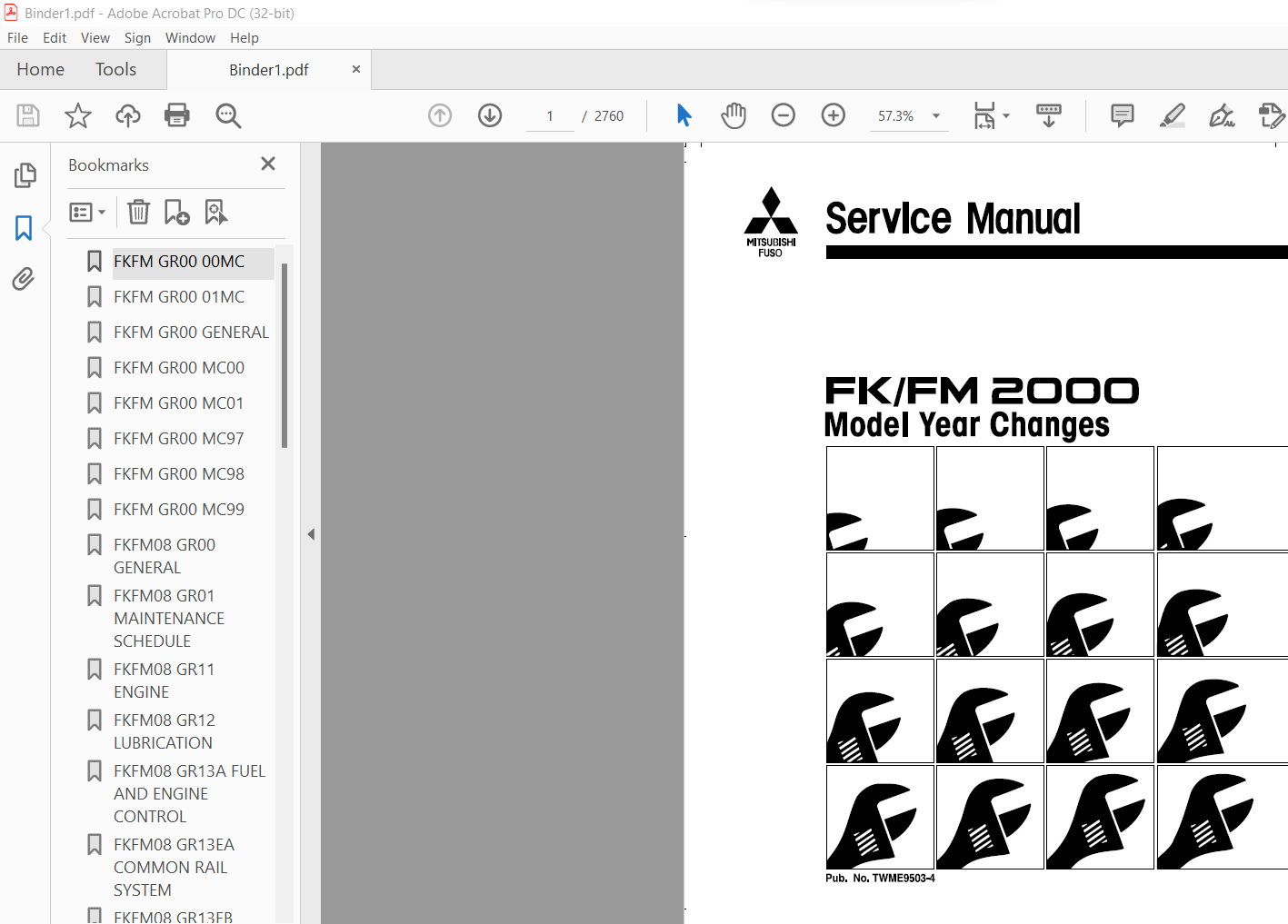This screenshot has height=924, width=1288.
Task: Open FKFM08 GR13A FUEL AND ENGINE CONTROL bookmark
Action: [x=189, y=793]
